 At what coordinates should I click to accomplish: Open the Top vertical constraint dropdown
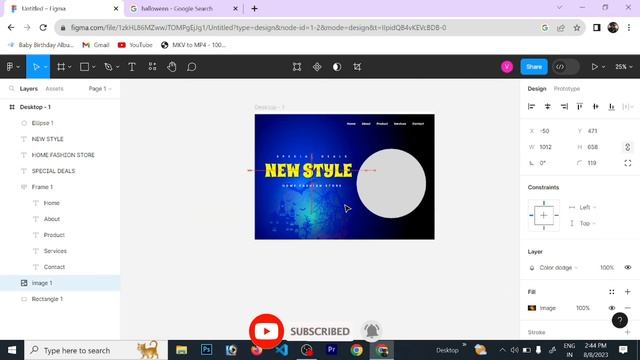click(588, 223)
